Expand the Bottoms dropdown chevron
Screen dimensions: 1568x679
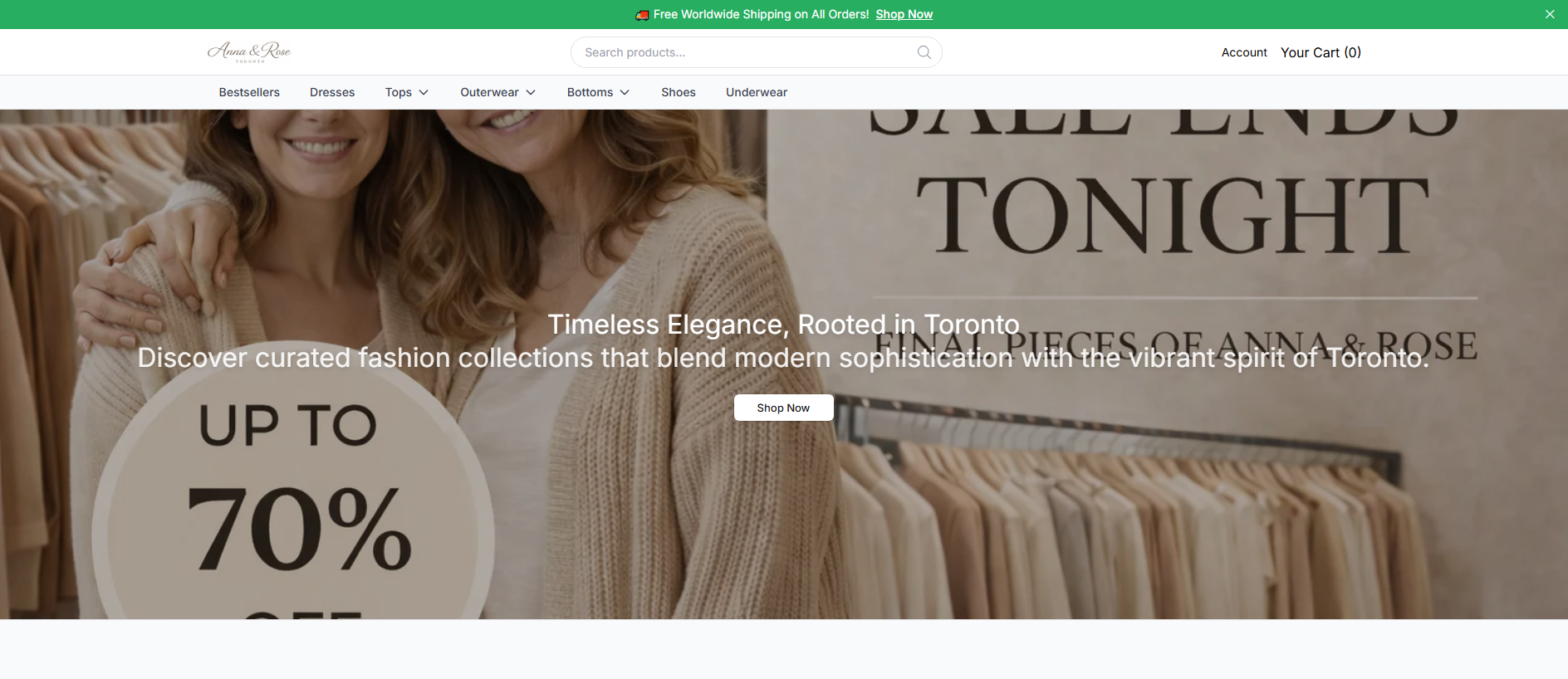(x=625, y=92)
